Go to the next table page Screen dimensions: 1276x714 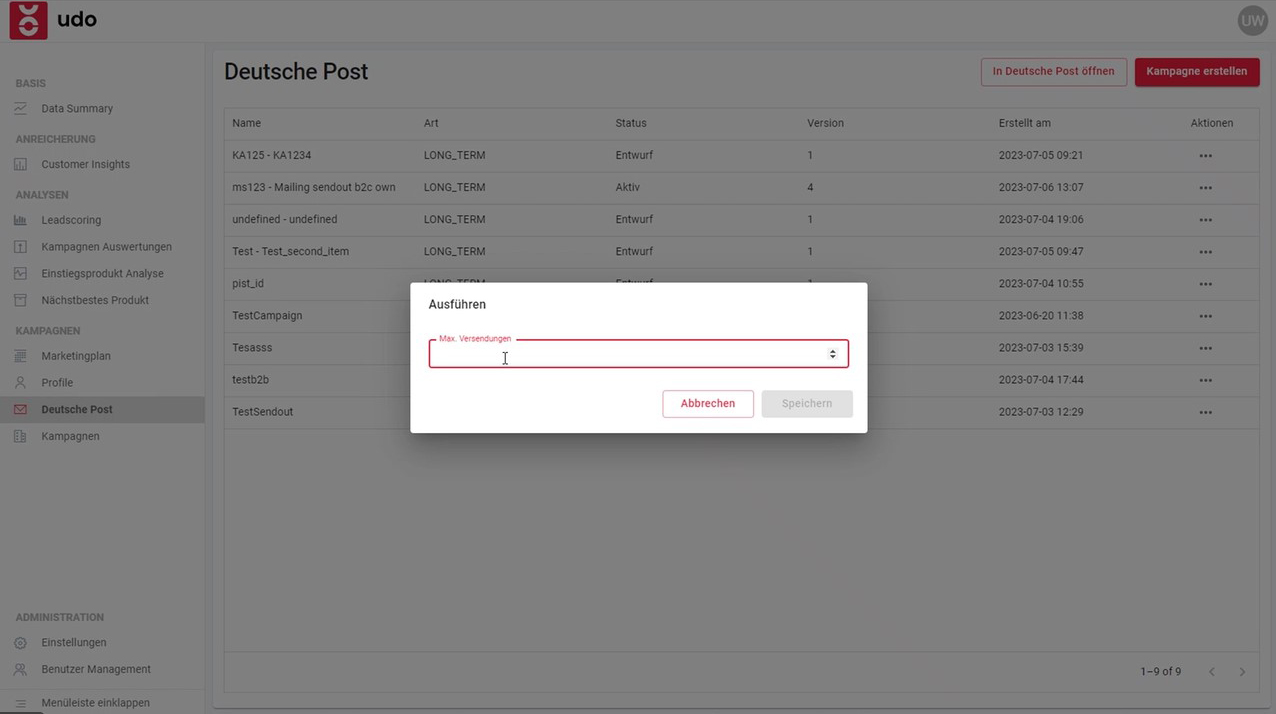(1242, 672)
